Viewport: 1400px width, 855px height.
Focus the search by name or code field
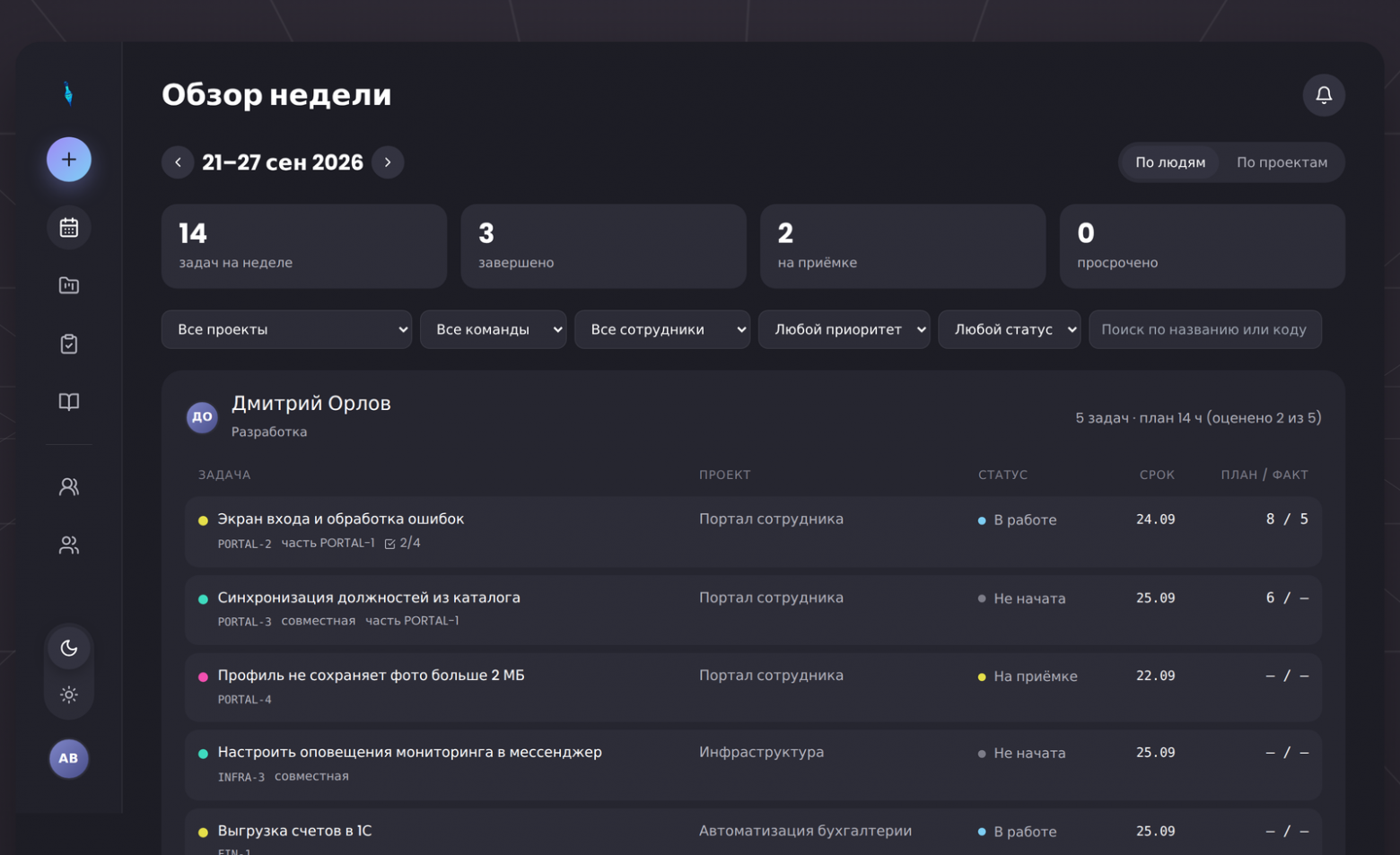click(1205, 329)
